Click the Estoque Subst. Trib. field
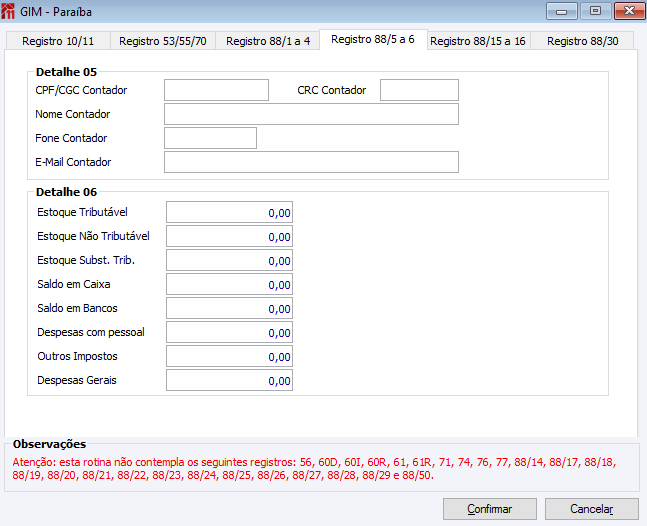647x526 pixels. pyautogui.click(x=229, y=260)
